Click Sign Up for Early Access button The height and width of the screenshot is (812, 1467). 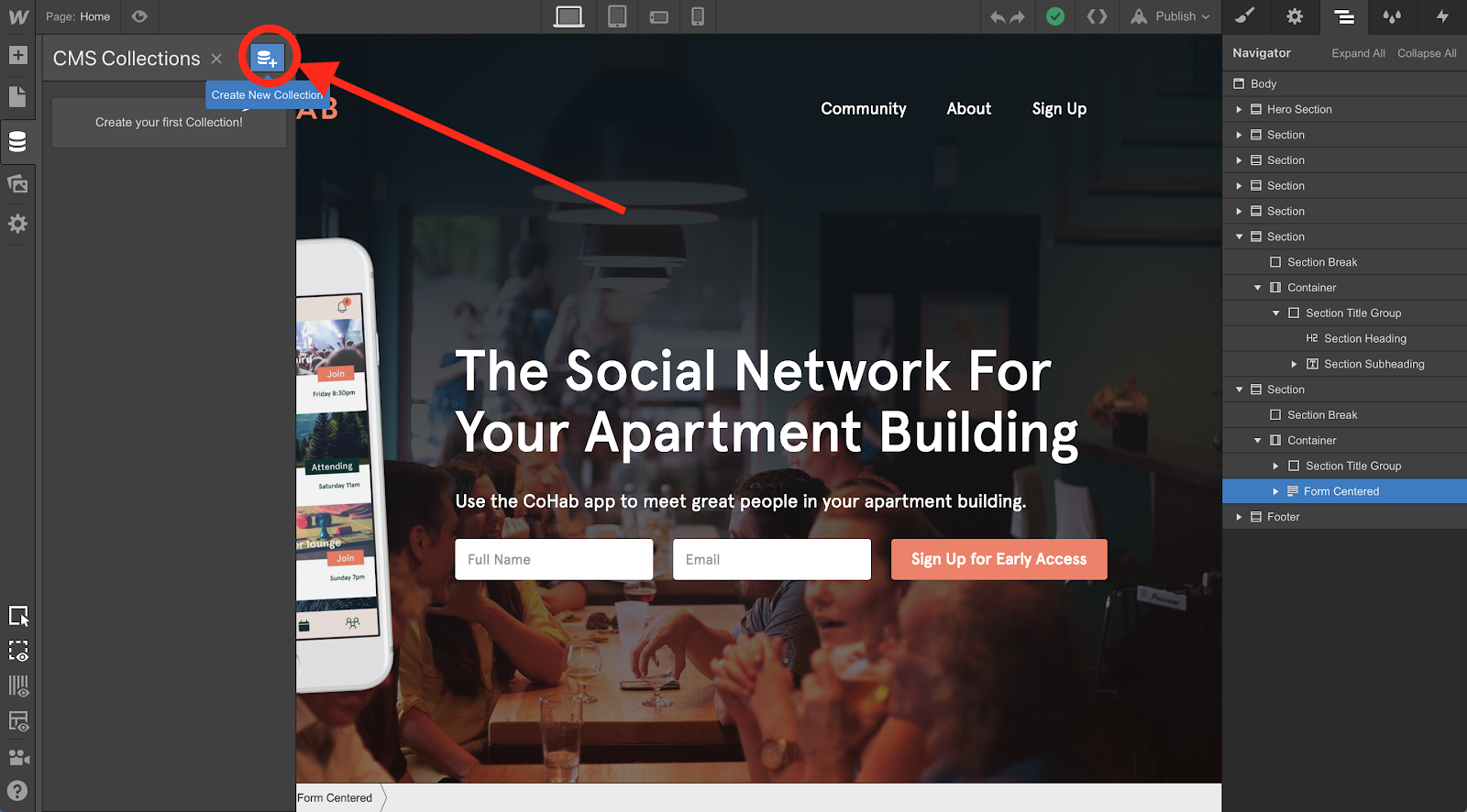(x=999, y=559)
